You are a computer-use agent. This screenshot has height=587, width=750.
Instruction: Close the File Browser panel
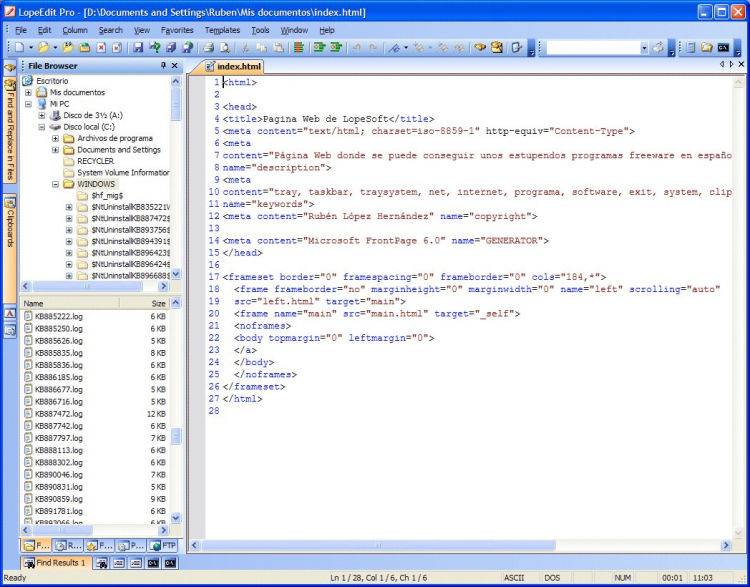coord(175,65)
